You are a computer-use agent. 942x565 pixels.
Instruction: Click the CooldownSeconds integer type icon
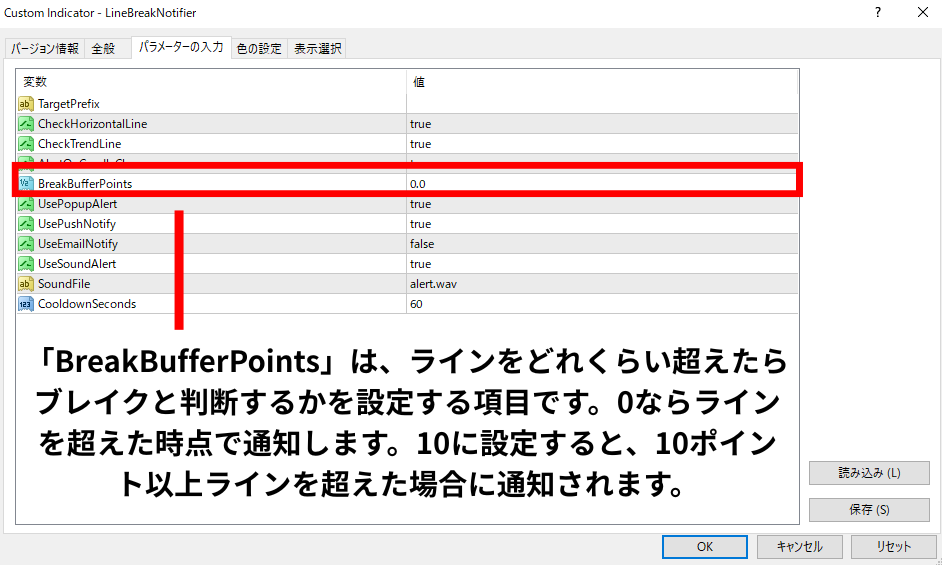pos(26,304)
